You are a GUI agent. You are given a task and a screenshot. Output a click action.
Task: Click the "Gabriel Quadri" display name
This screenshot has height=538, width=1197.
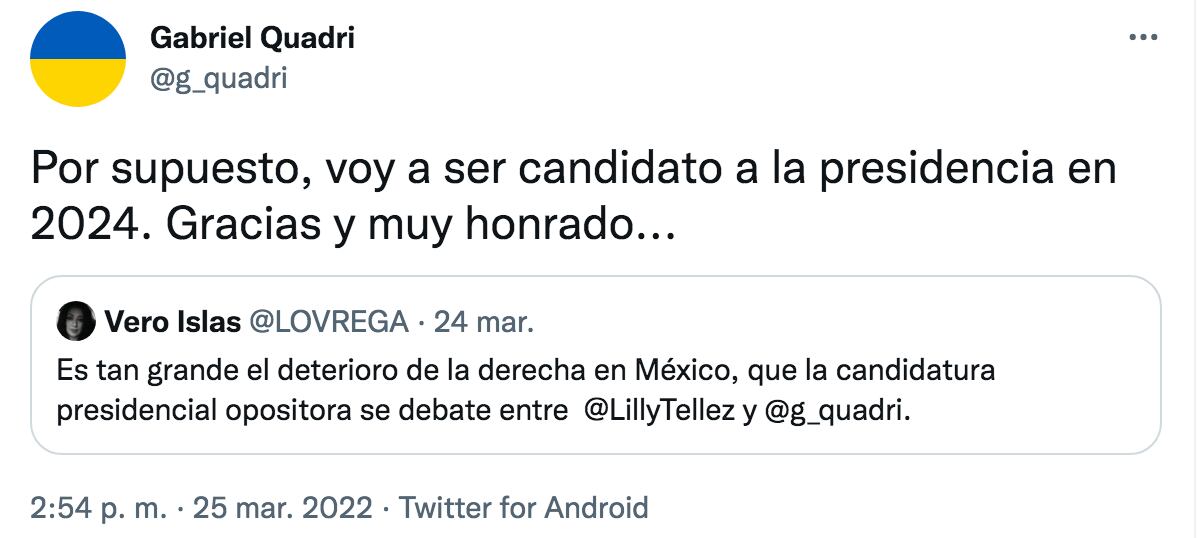252,39
